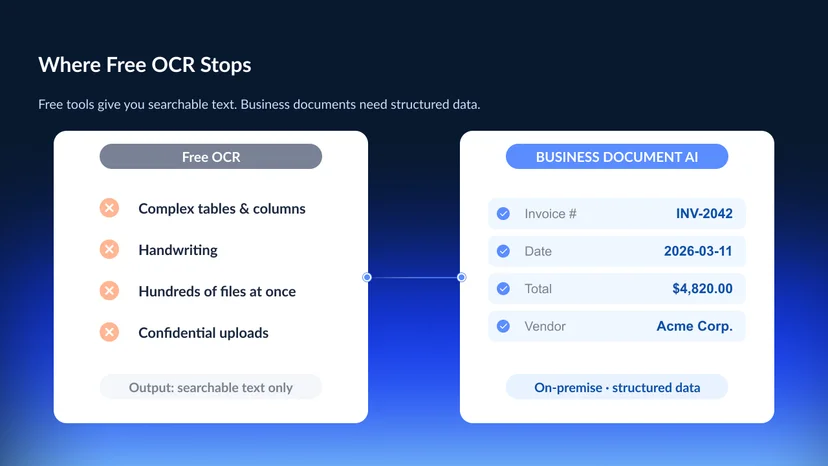Click the connector dot on the Free OCR card edge
Image resolution: width=828 pixels, height=466 pixels.
pos(367,277)
